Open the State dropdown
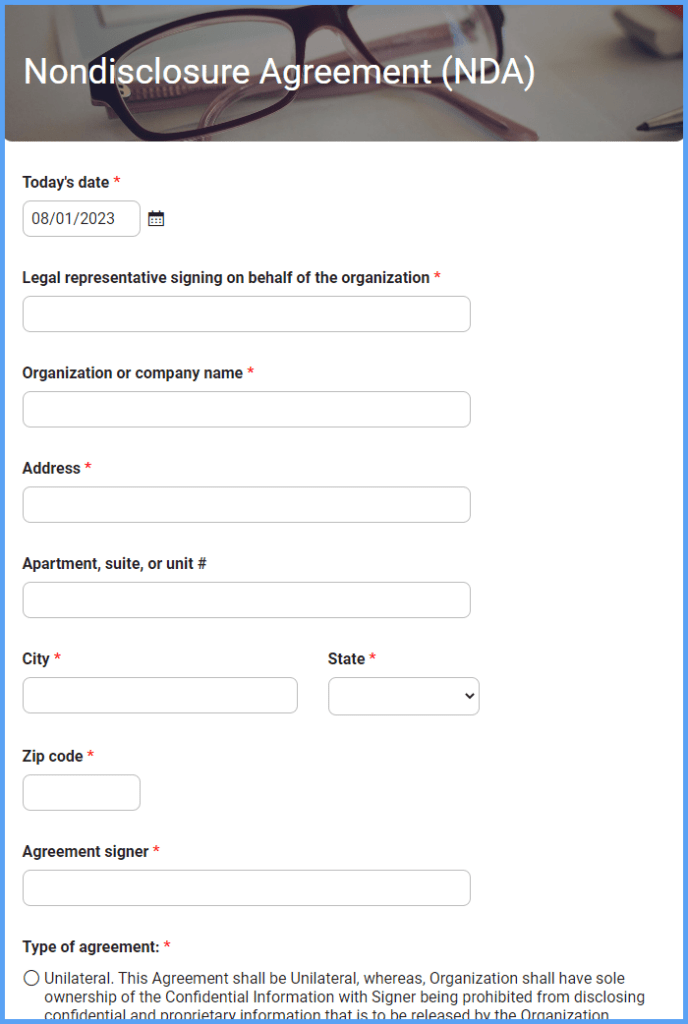The width and height of the screenshot is (688, 1024). [403, 696]
